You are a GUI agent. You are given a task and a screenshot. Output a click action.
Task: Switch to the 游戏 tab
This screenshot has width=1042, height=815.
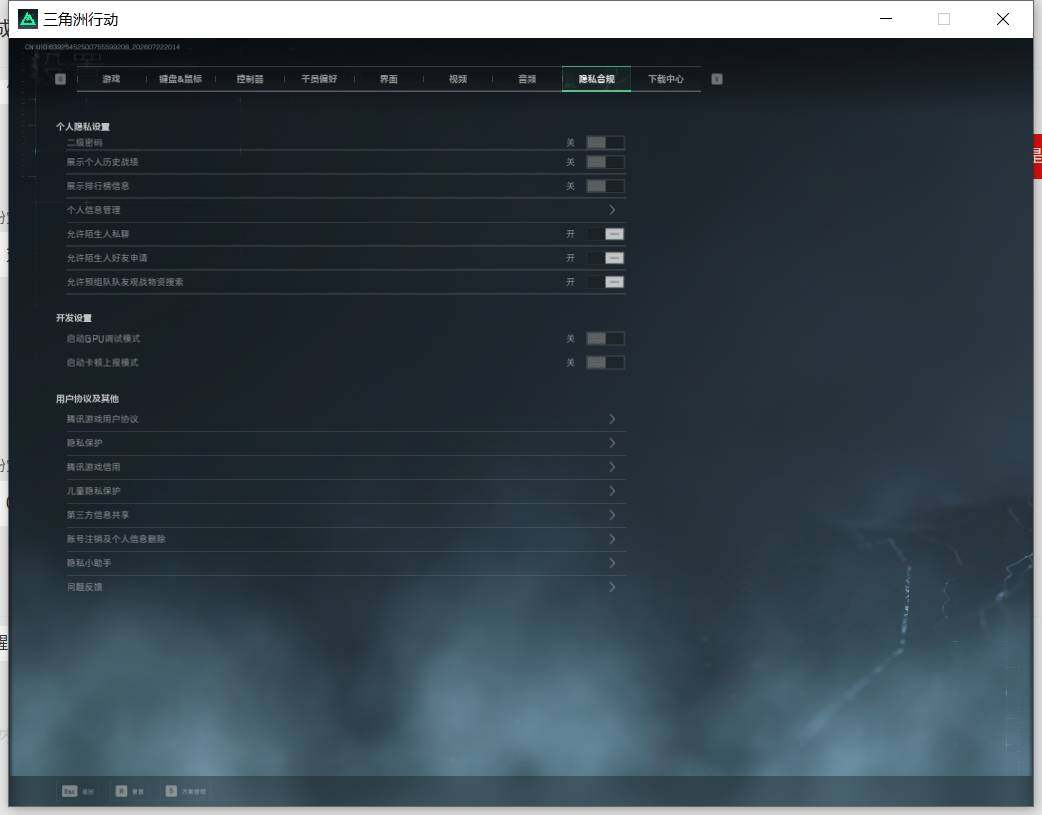tap(111, 79)
